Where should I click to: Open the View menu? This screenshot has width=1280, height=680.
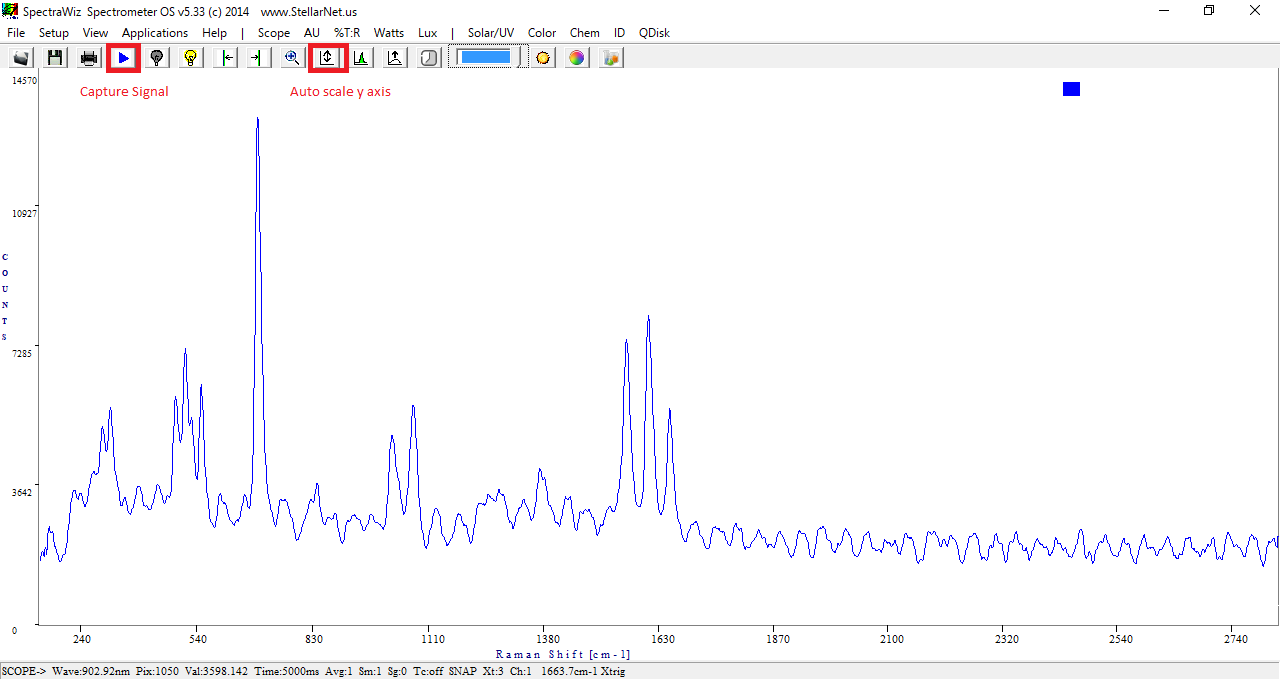click(x=95, y=33)
